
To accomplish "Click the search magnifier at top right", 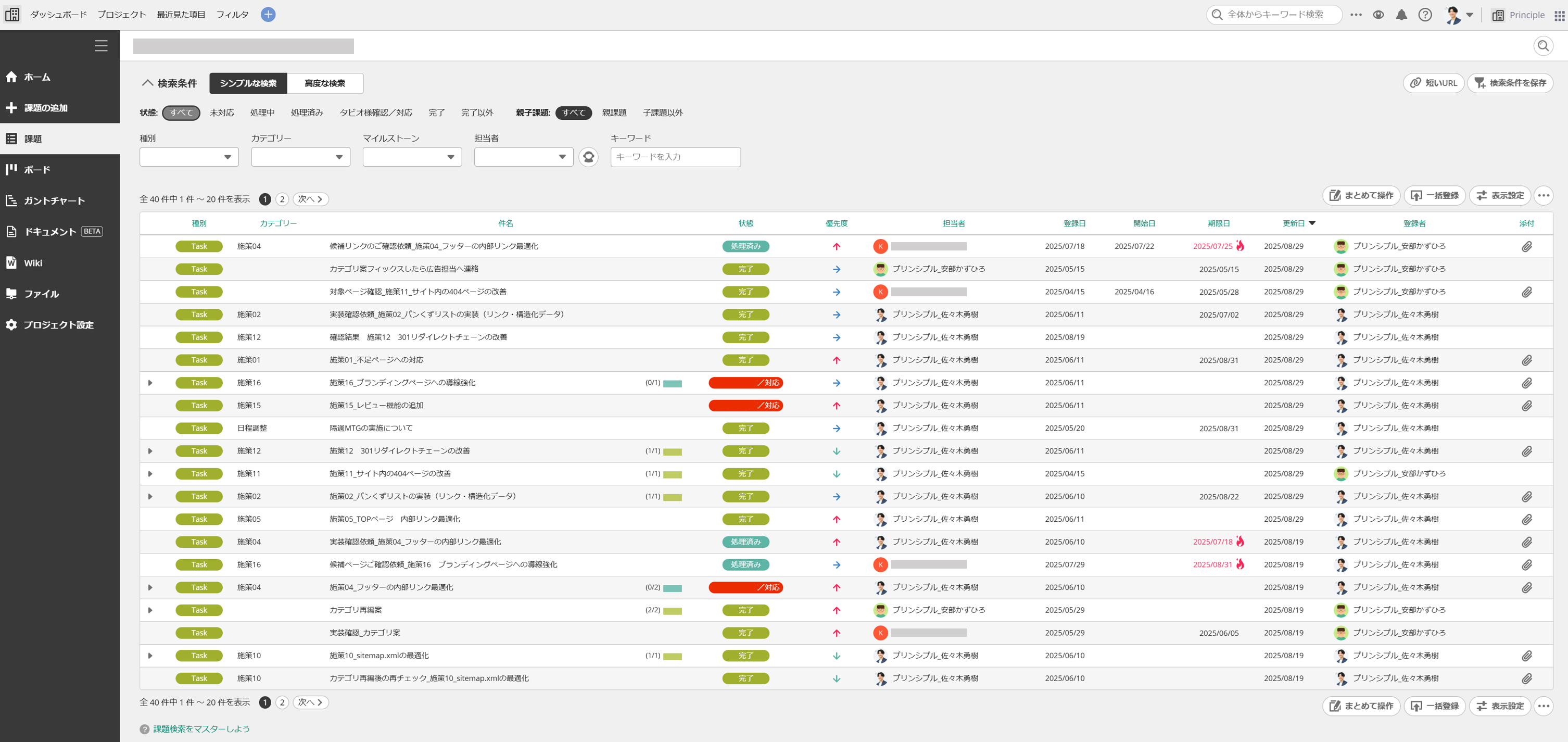I will point(1542,46).
